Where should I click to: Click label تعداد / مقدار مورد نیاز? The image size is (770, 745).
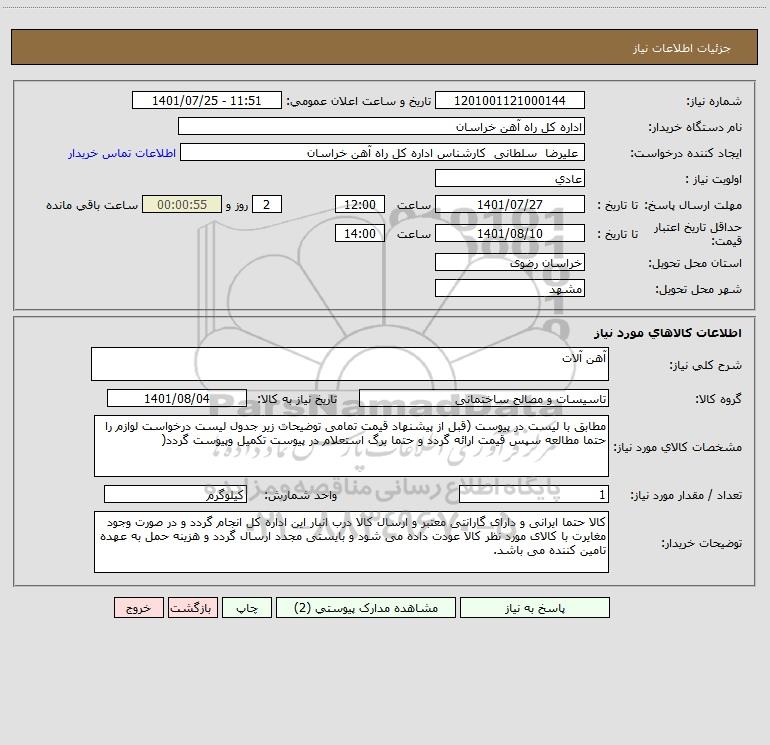click(686, 496)
